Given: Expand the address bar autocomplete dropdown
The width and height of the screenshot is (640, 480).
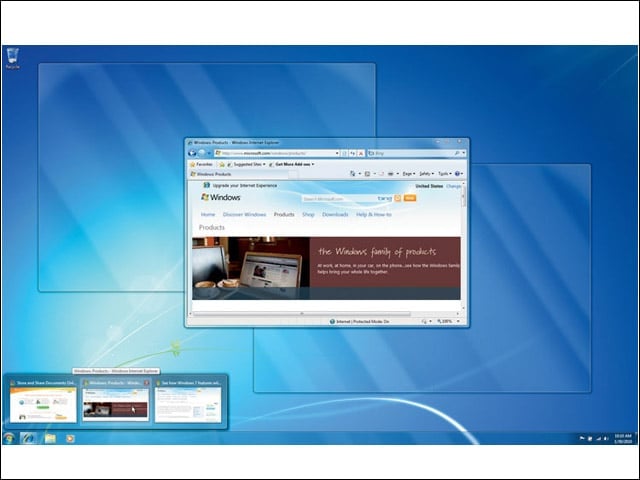Looking at the screenshot, I should (x=337, y=153).
